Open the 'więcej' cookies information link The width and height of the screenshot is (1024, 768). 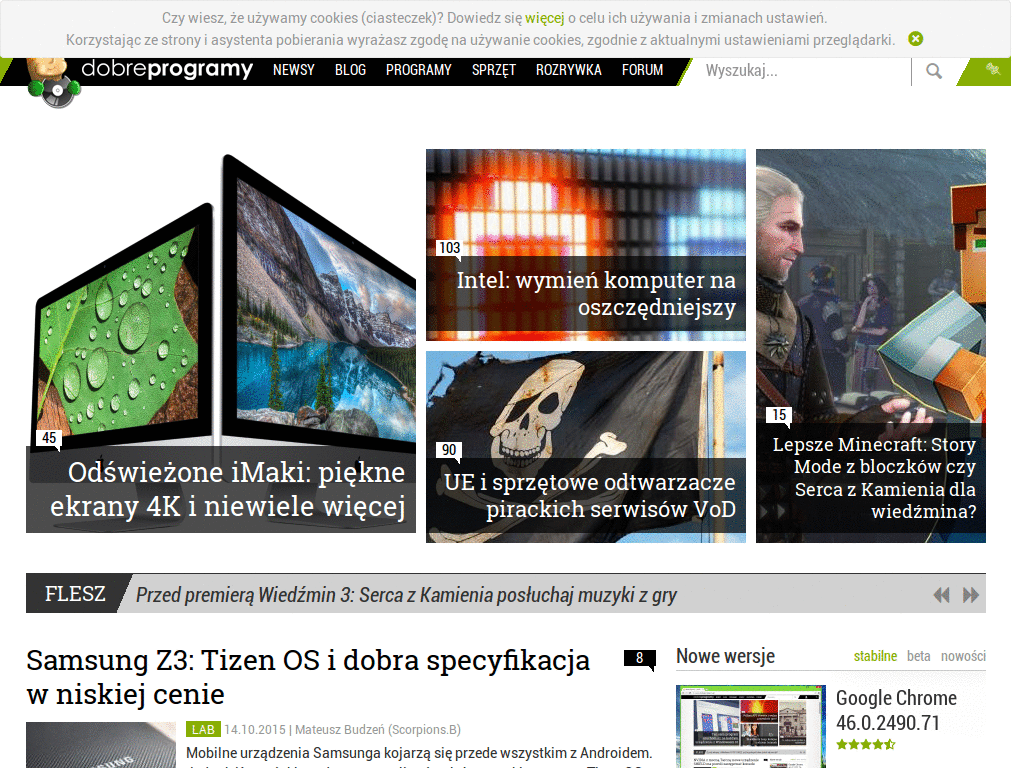click(544, 18)
